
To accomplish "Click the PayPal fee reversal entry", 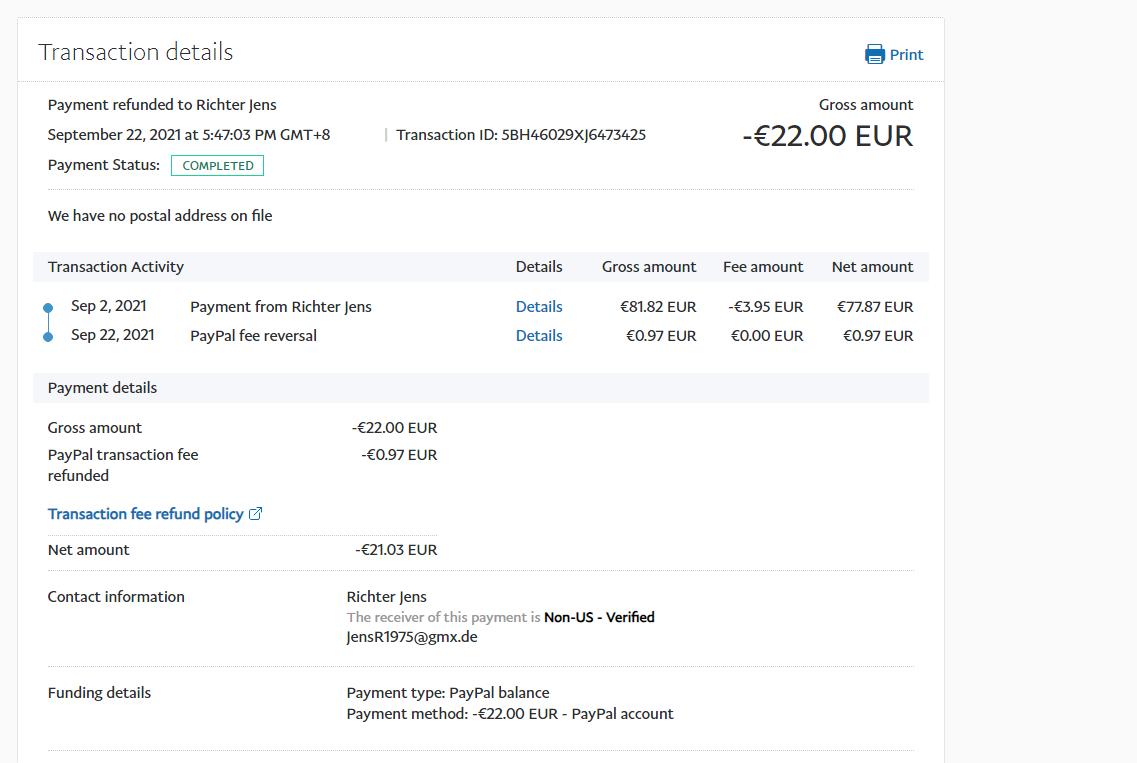I will coord(253,336).
